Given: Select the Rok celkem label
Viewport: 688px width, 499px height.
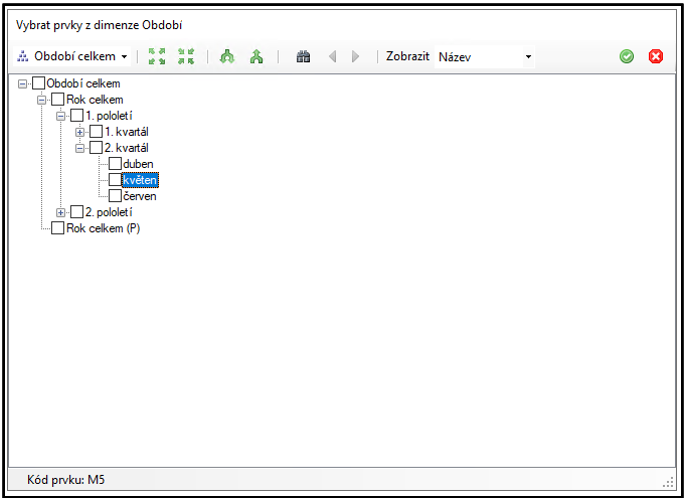Looking at the screenshot, I should [x=95, y=100].
